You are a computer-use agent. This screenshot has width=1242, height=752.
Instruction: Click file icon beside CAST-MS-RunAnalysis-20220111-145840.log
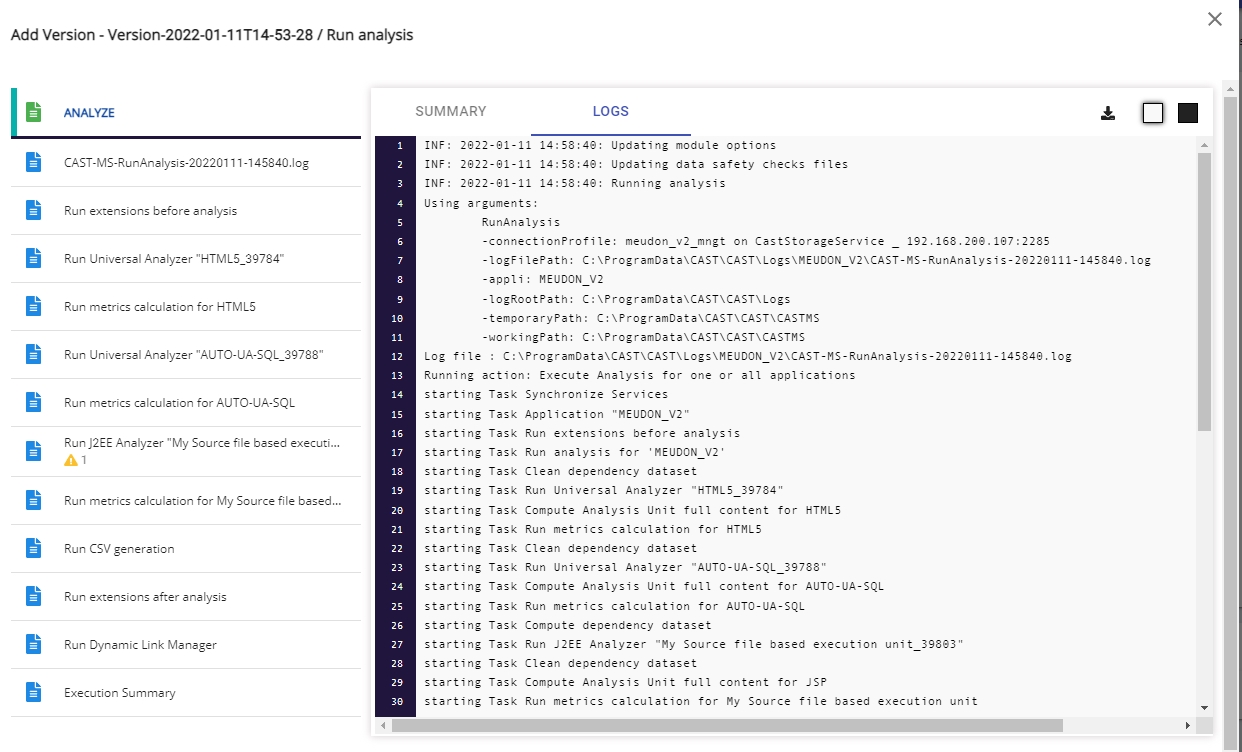pos(34,162)
